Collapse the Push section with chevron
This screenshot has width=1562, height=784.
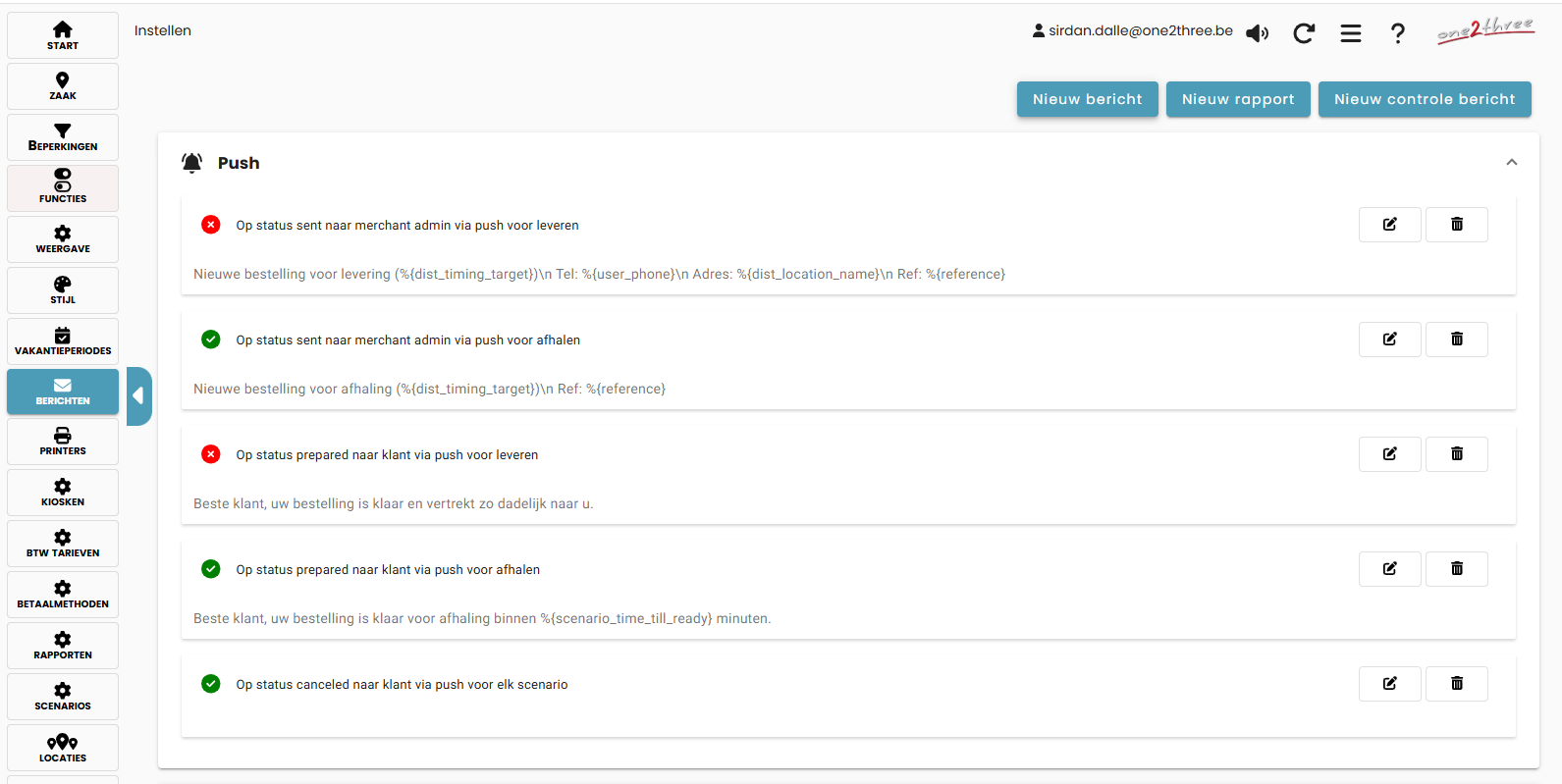pos(1511,163)
